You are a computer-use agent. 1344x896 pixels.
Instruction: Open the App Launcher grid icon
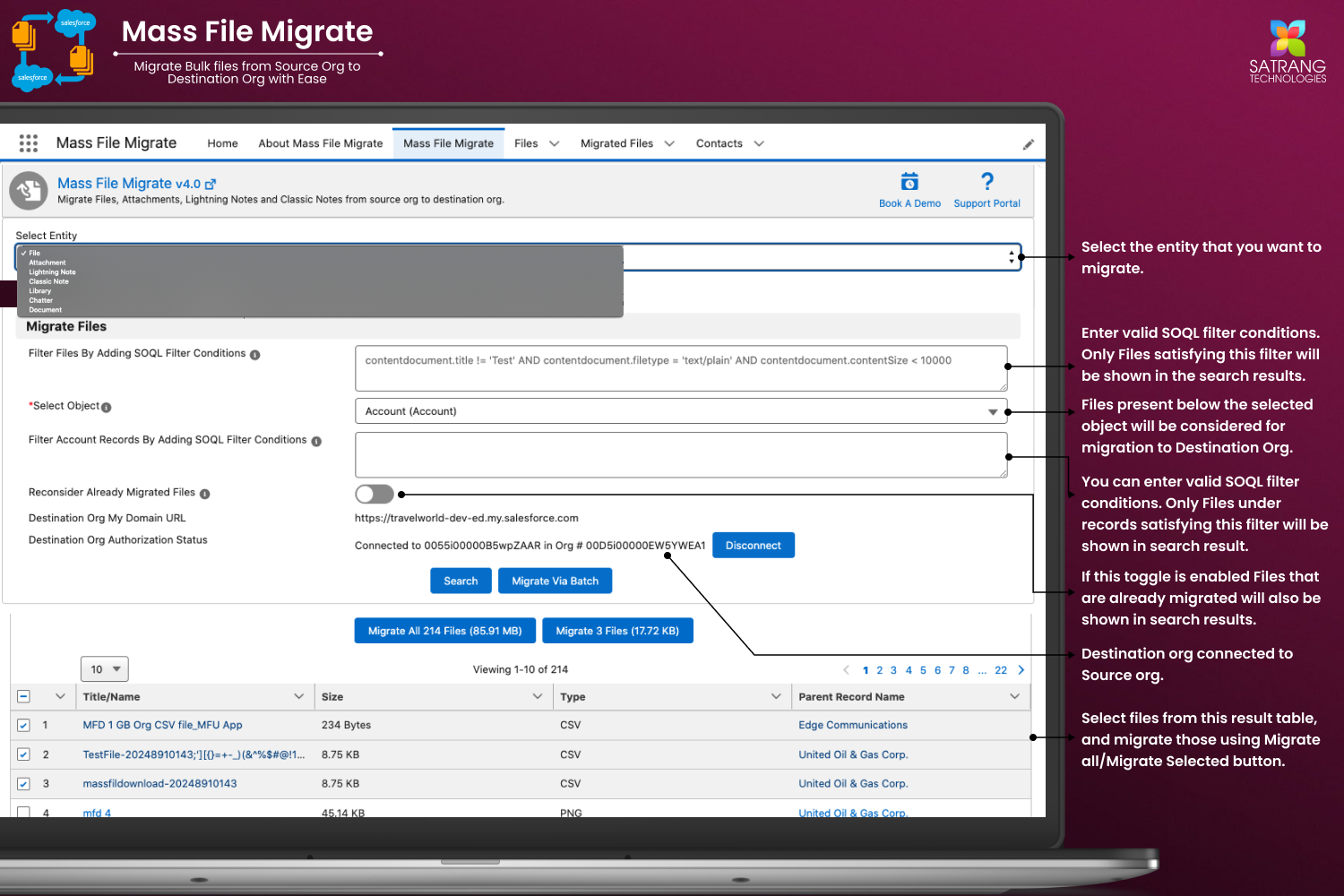pyautogui.click(x=29, y=143)
